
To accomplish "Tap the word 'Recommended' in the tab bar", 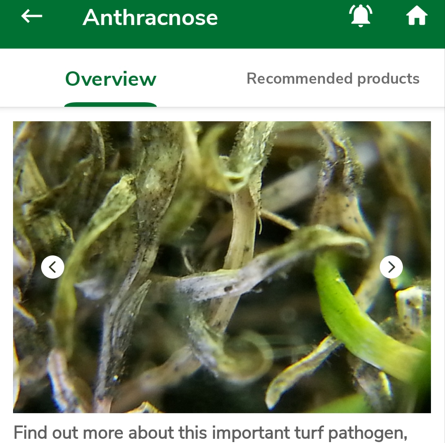I will click(x=300, y=79).
